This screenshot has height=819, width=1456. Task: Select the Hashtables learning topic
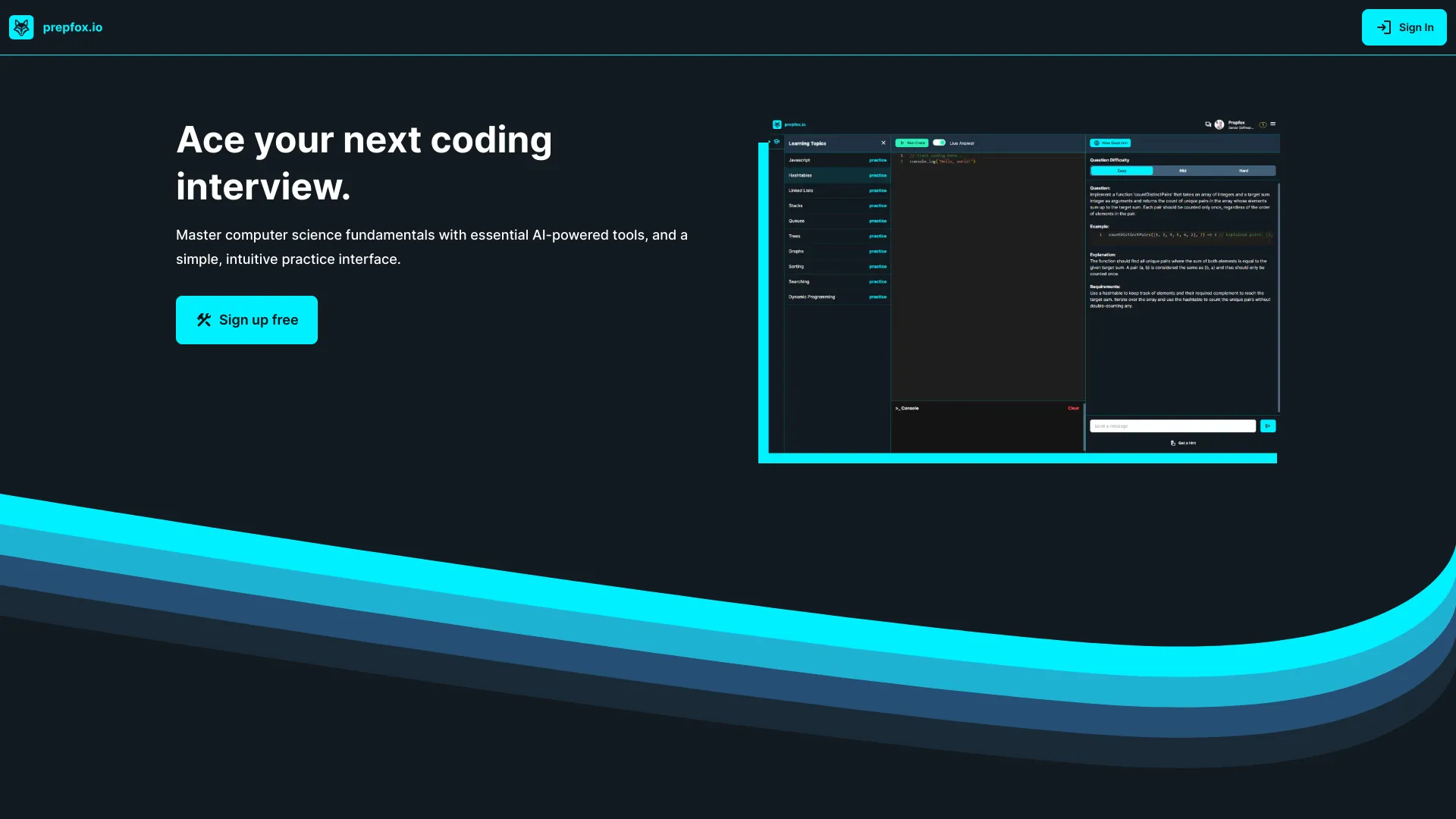tap(800, 175)
